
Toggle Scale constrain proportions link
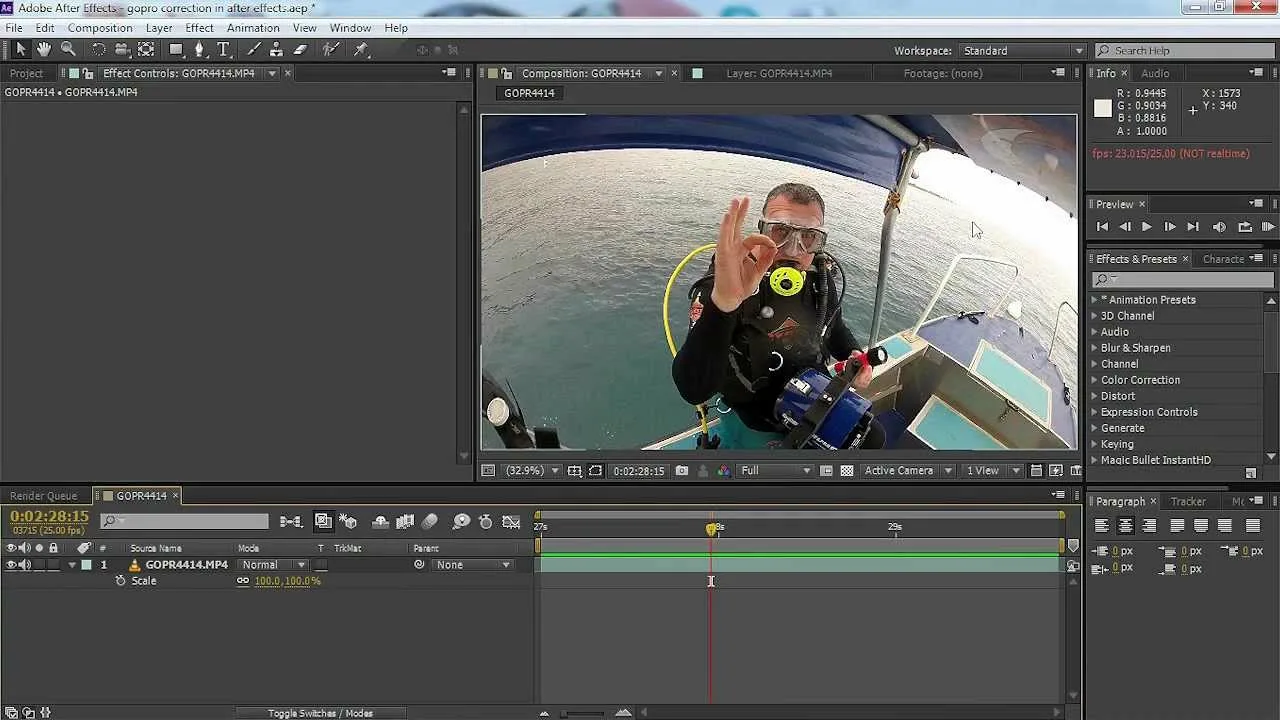click(x=243, y=581)
